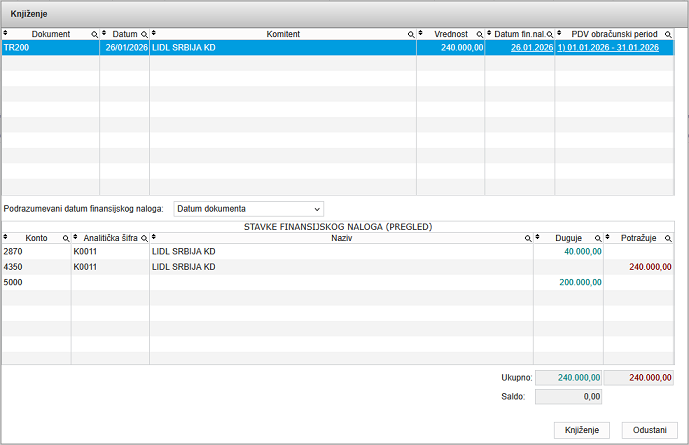Click search icon in Naziv column header
Viewport: 689px width, 445px height.
point(527,238)
